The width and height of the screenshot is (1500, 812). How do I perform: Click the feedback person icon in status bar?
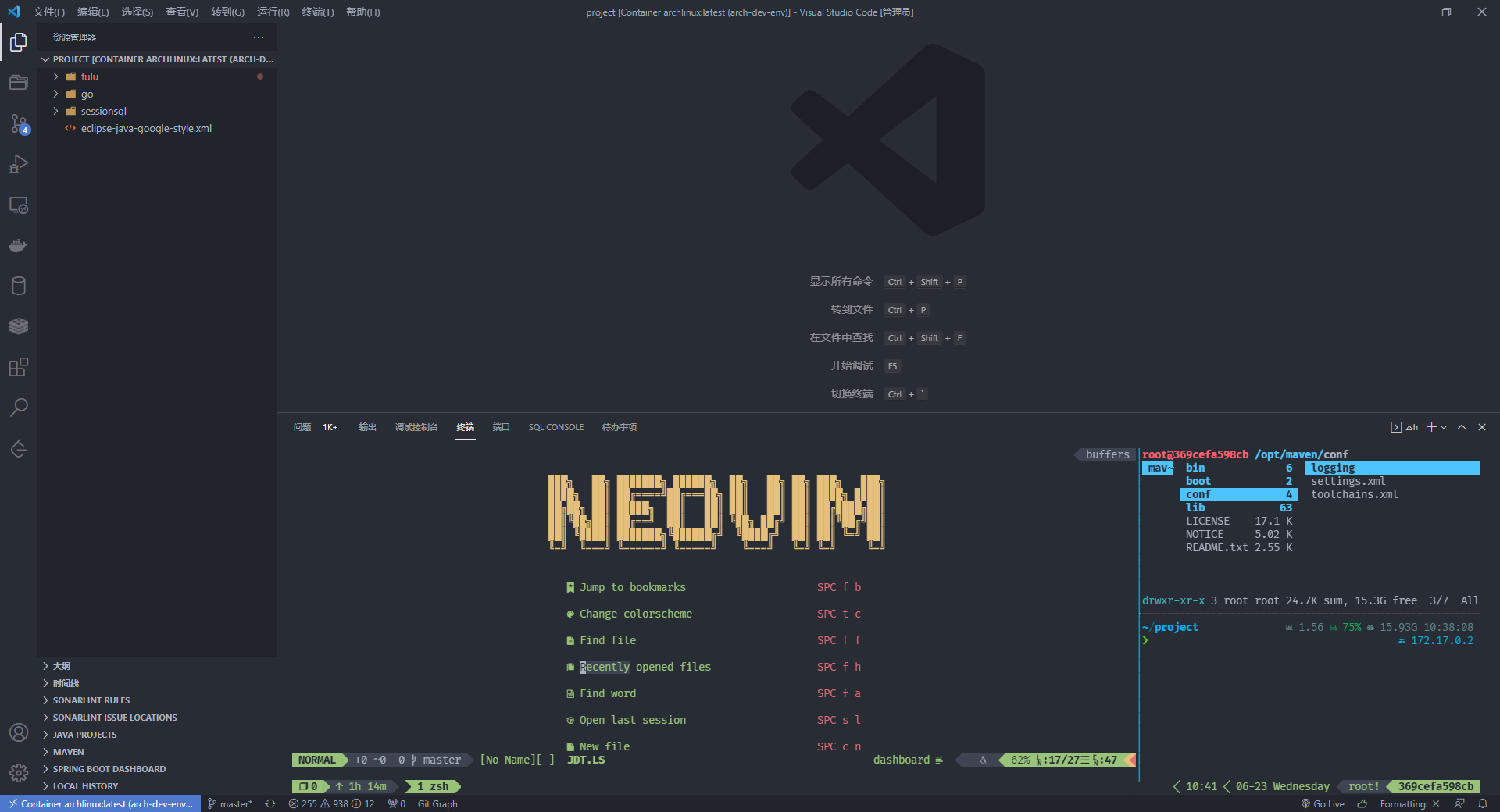click(x=1459, y=803)
